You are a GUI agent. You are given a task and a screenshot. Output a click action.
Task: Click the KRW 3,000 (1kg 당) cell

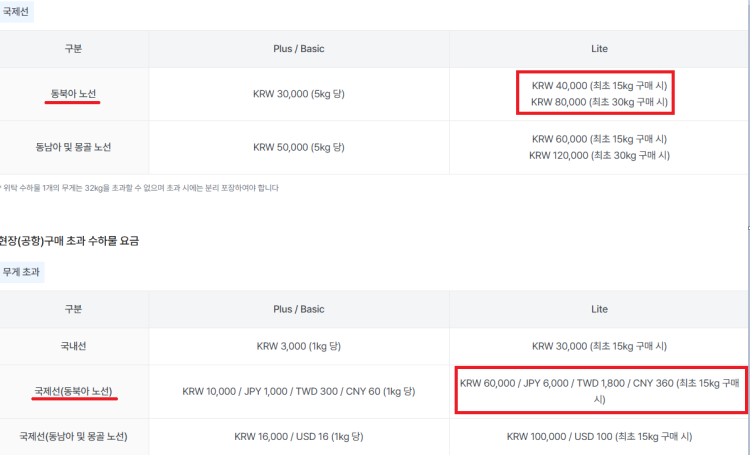(x=299, y=346)
